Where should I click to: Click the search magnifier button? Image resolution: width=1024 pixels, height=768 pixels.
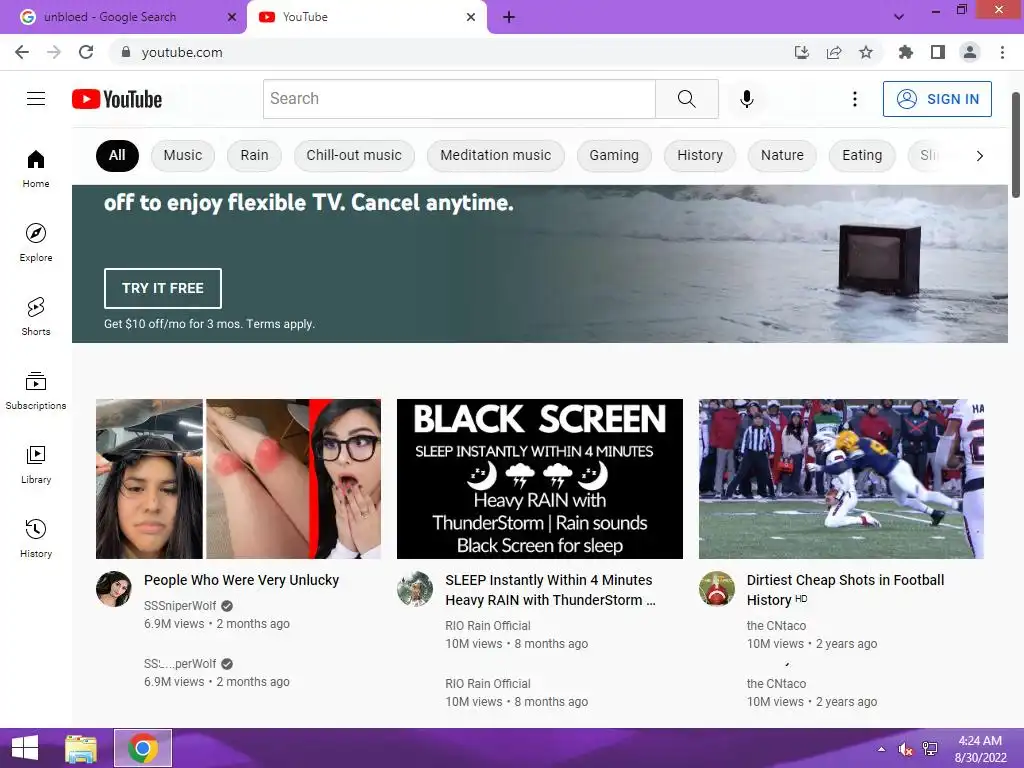click(686, 99)
